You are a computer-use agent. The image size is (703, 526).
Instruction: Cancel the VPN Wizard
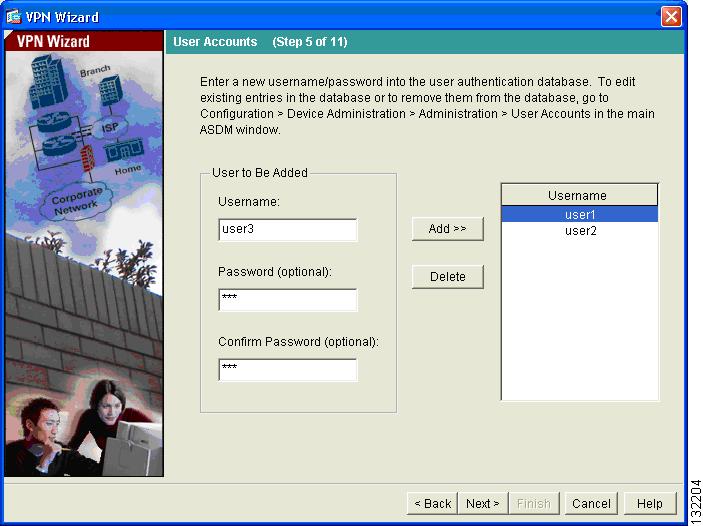pyautogui.click(x=591, y=504)
